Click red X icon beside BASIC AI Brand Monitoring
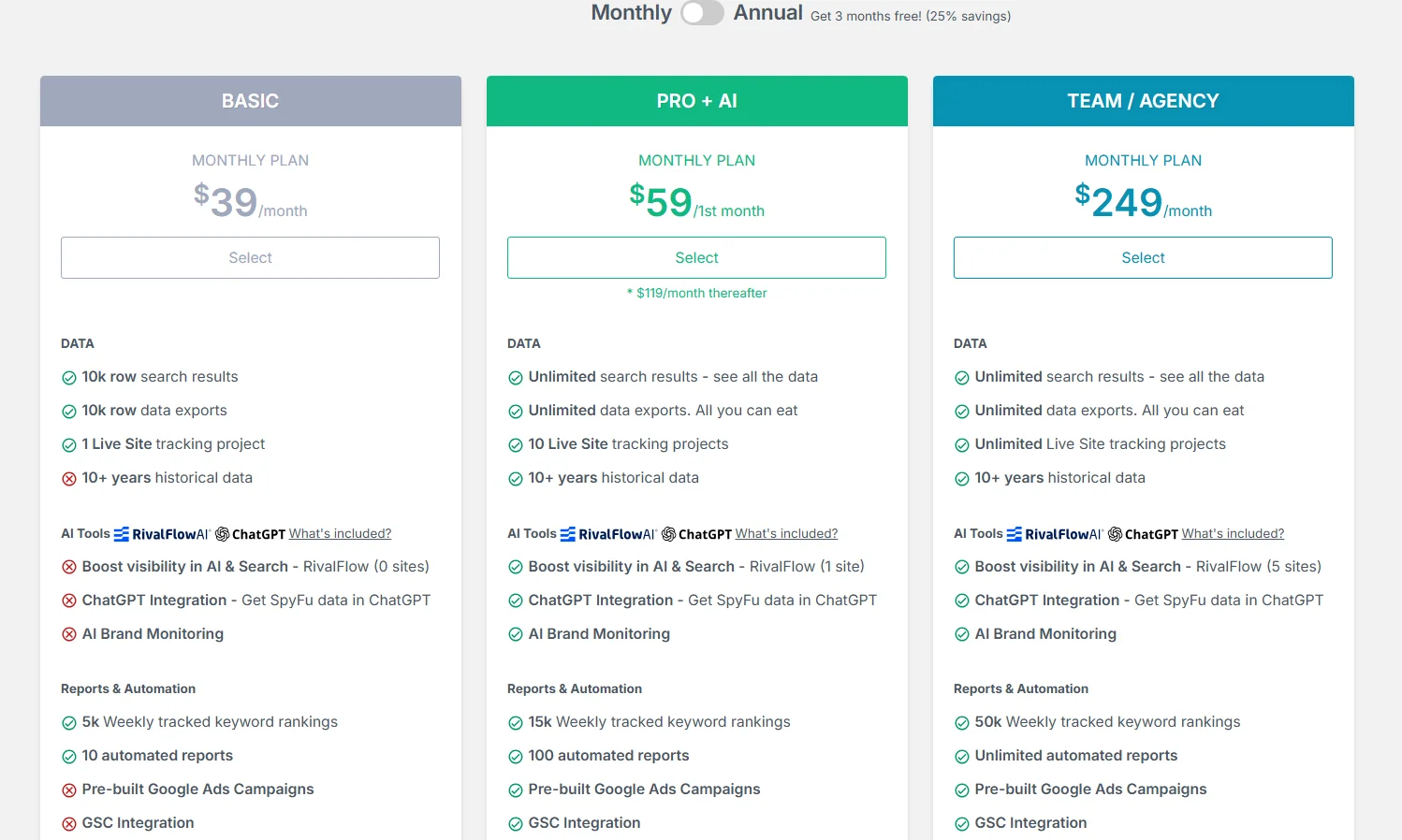 pyautogui.click(x=69, y=634)
